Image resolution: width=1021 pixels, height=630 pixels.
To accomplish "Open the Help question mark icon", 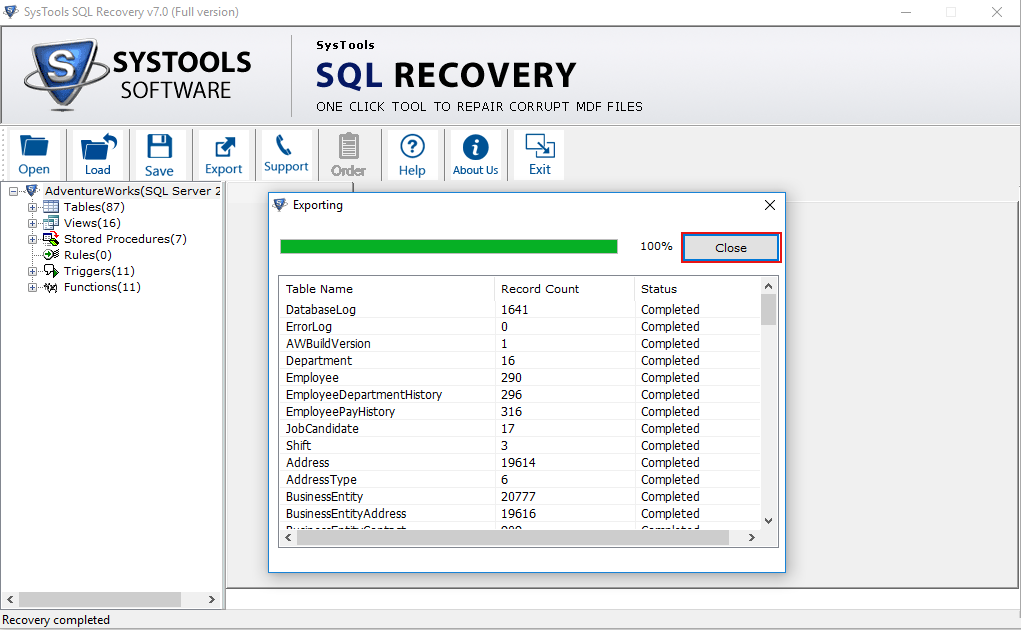I will pyautogui.click(x=412, y=154).
